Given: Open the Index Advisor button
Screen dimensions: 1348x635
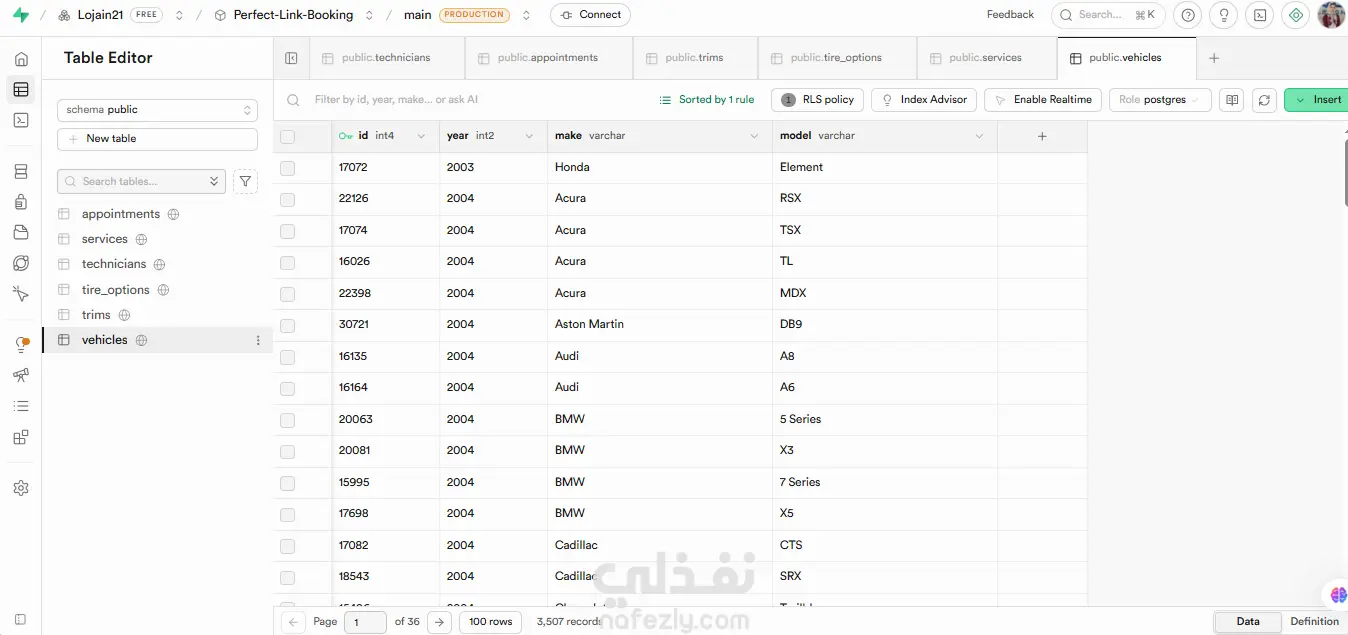Looking at the screenshot, I should point(924,100).
